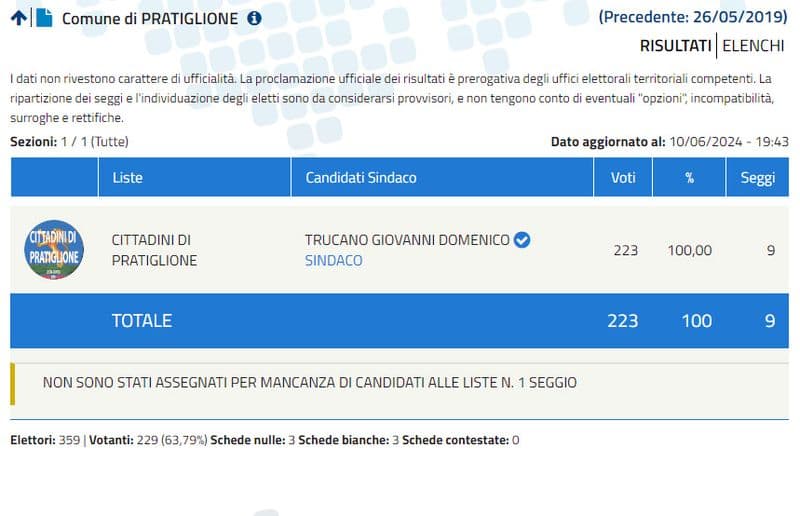
Task: Click the Comune di PRATIGLIONE heading
Action: [150, 18]
